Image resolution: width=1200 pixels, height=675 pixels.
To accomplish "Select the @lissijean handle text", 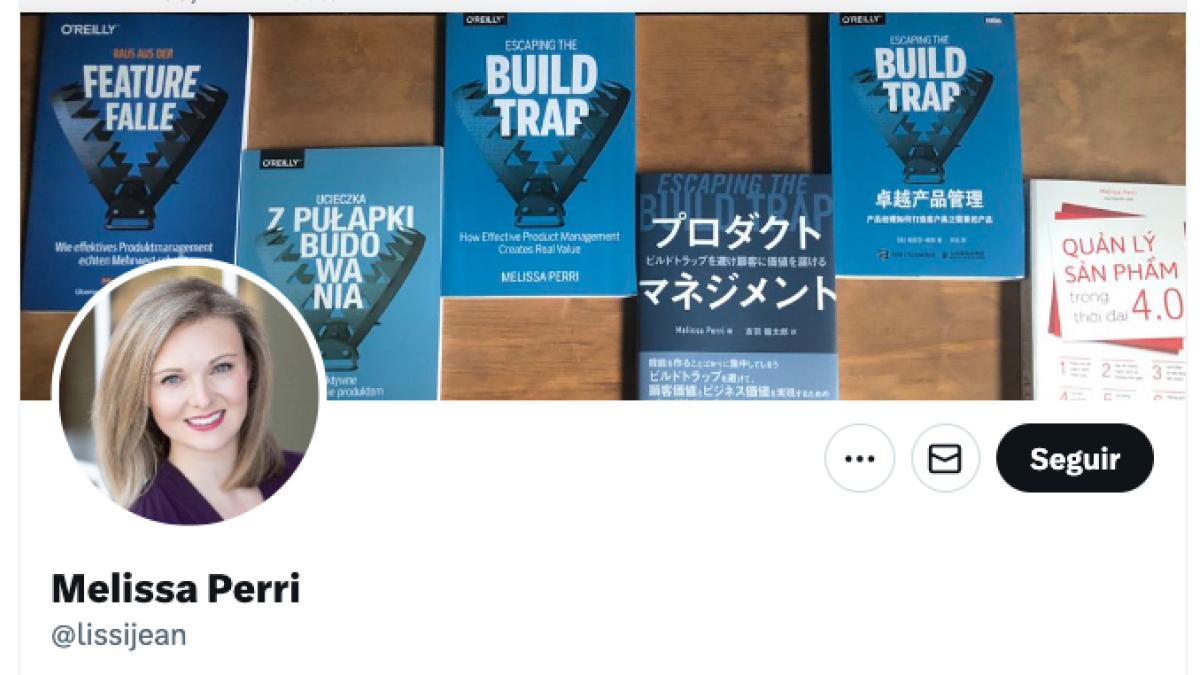I will point(119,635).
